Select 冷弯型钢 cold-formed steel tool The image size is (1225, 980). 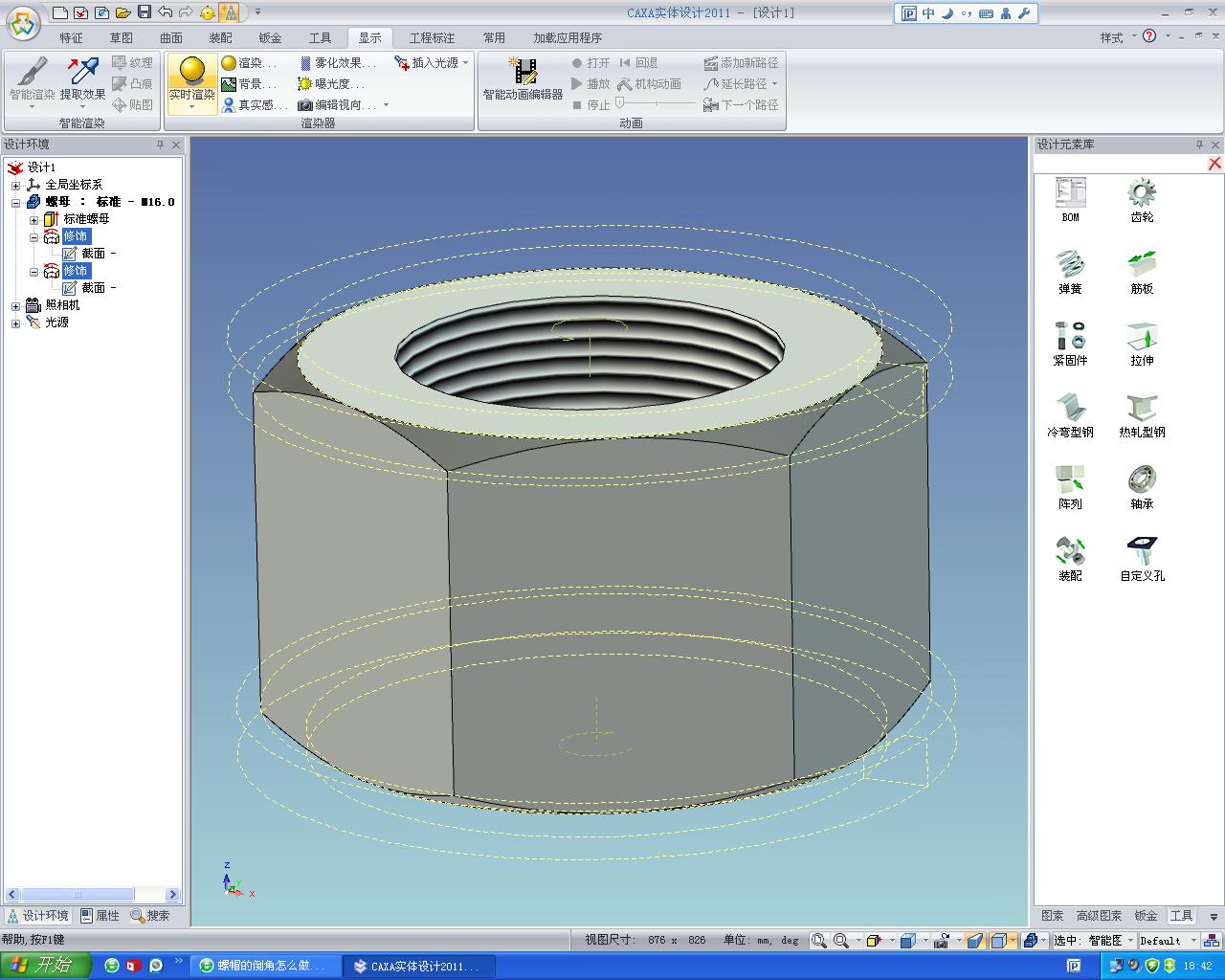pos(1070,415)
